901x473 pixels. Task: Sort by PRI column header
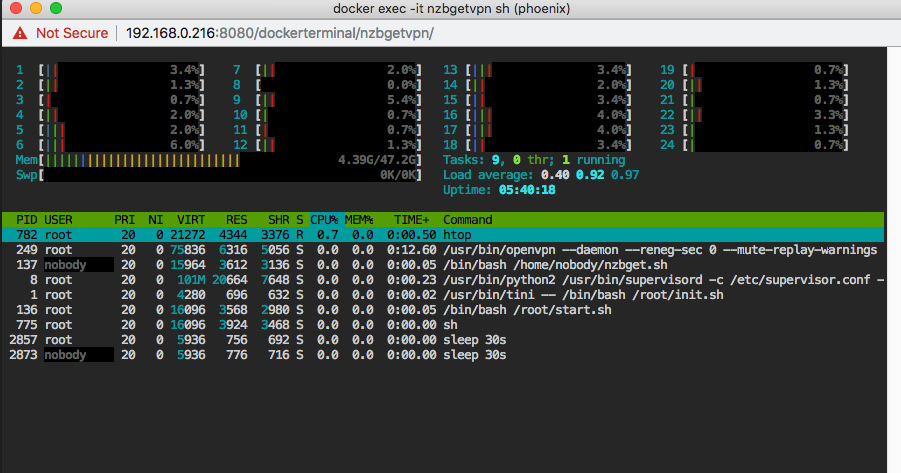pos(124,220)
